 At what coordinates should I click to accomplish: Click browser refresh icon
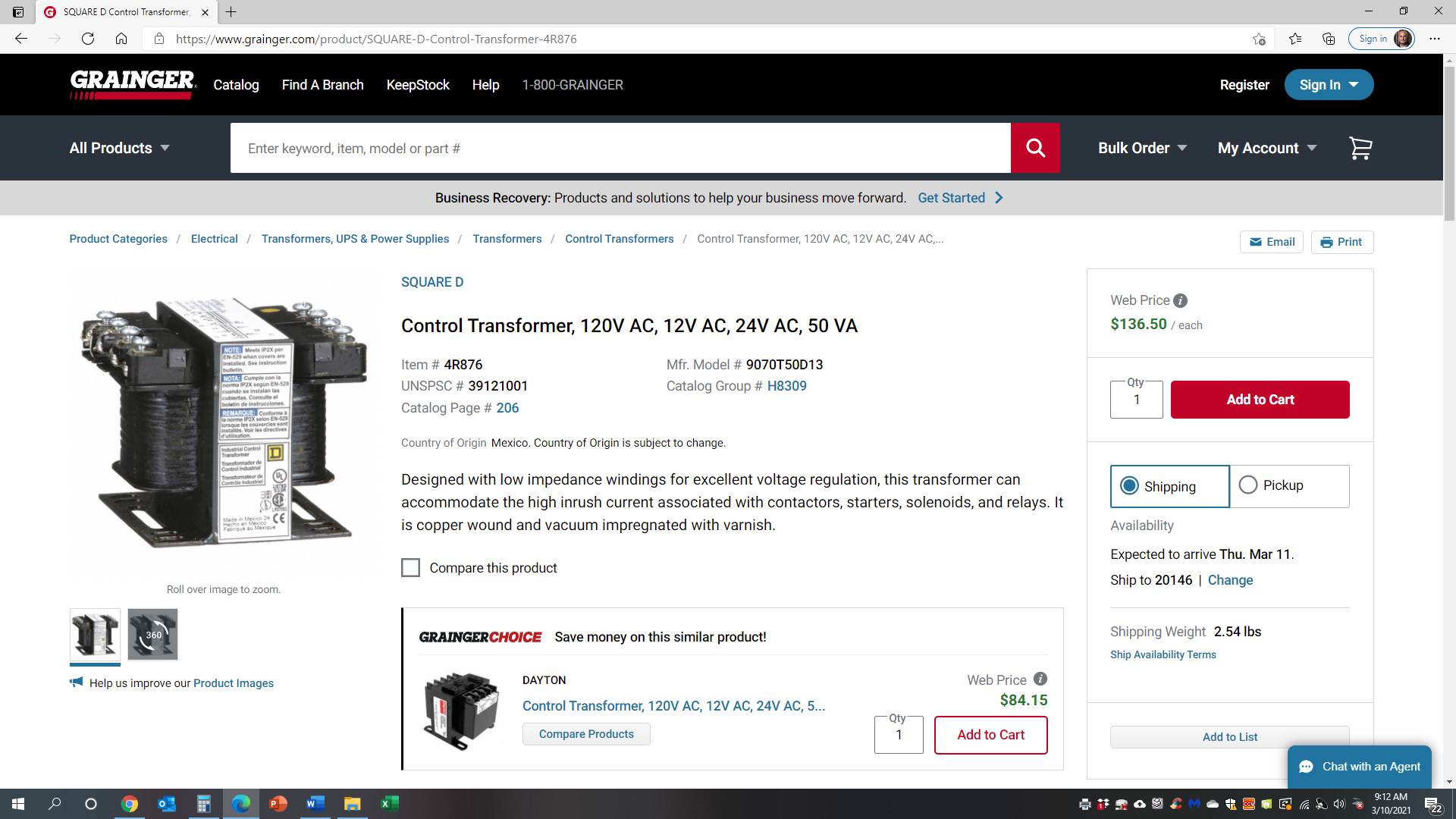pyautogui.click(x=88, y=39)
